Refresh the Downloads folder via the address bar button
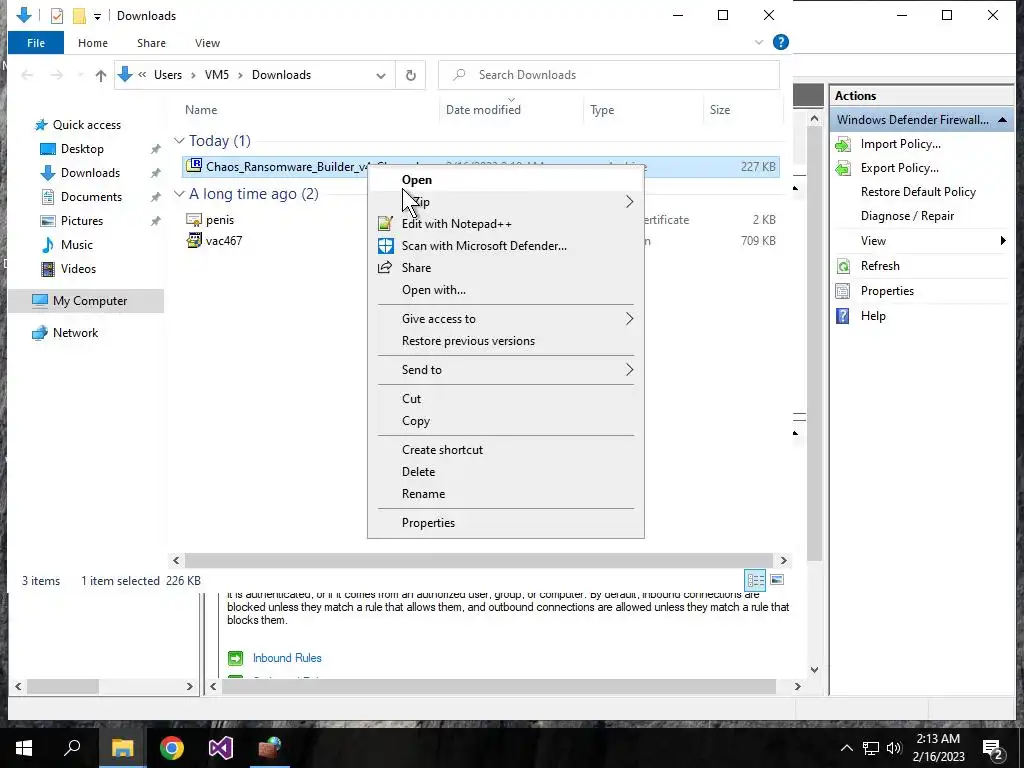 (411, 75)
